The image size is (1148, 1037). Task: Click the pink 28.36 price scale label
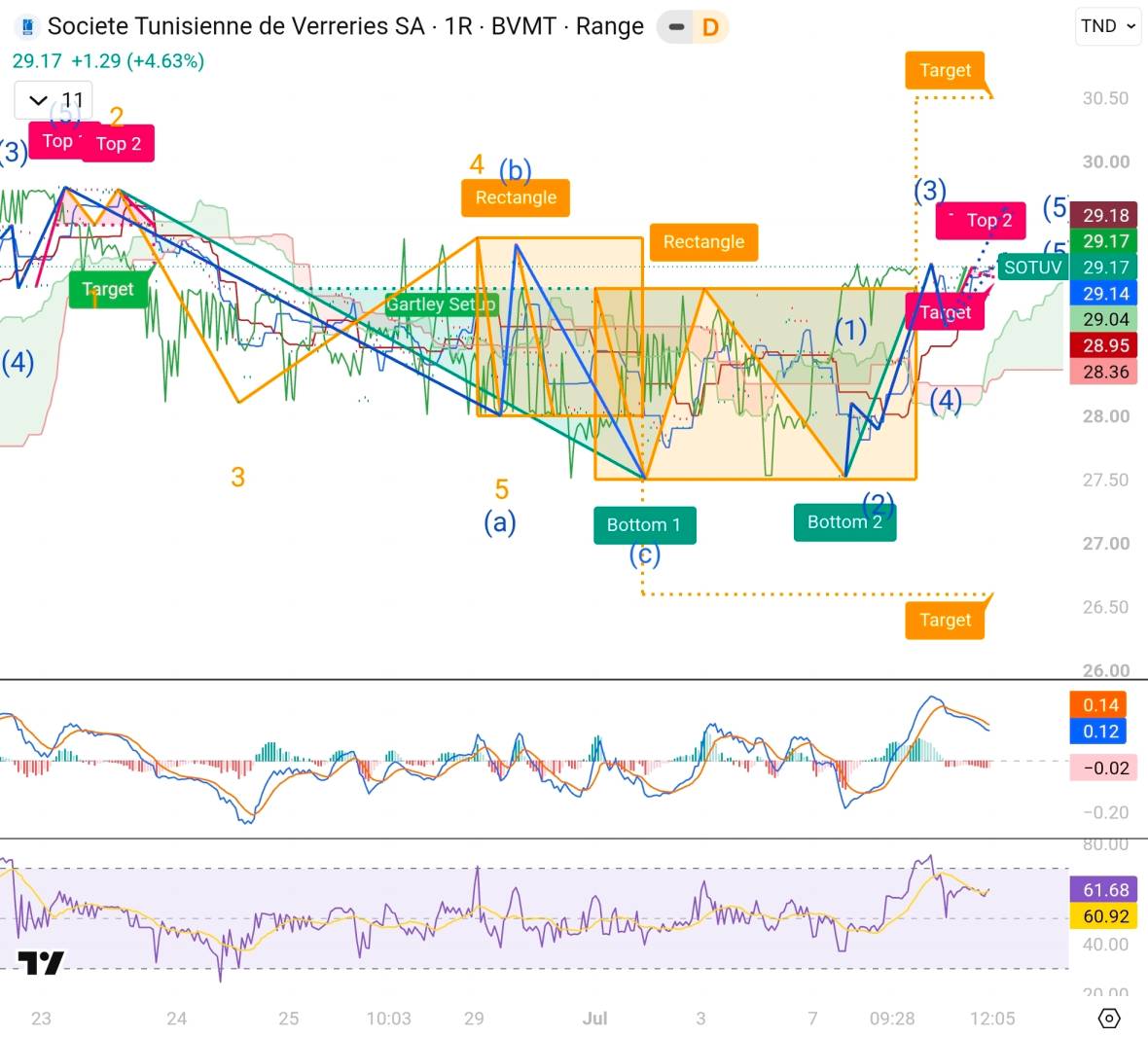pyautogui.click(x=1105, y=372)
